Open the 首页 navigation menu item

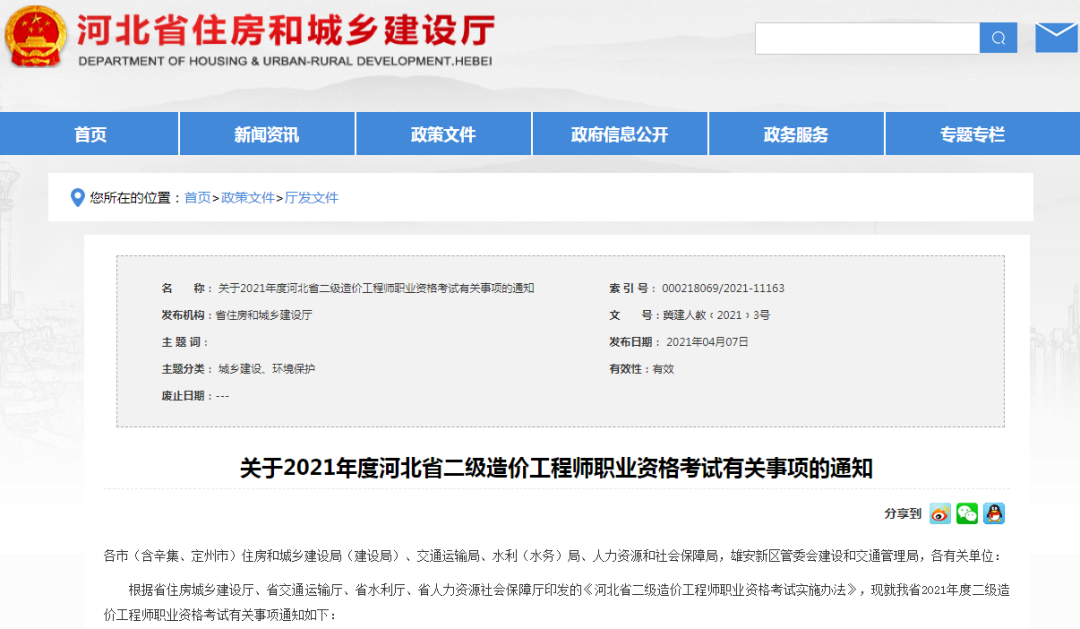pyautogui.click(x=90, y=134)
